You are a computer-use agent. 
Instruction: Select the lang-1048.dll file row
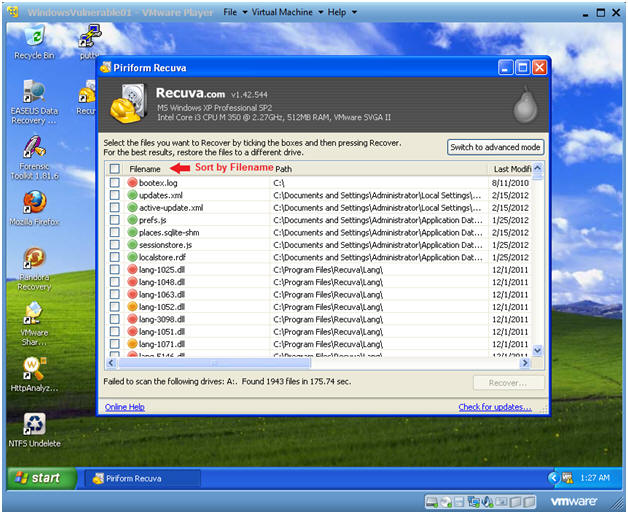point(319,282)
